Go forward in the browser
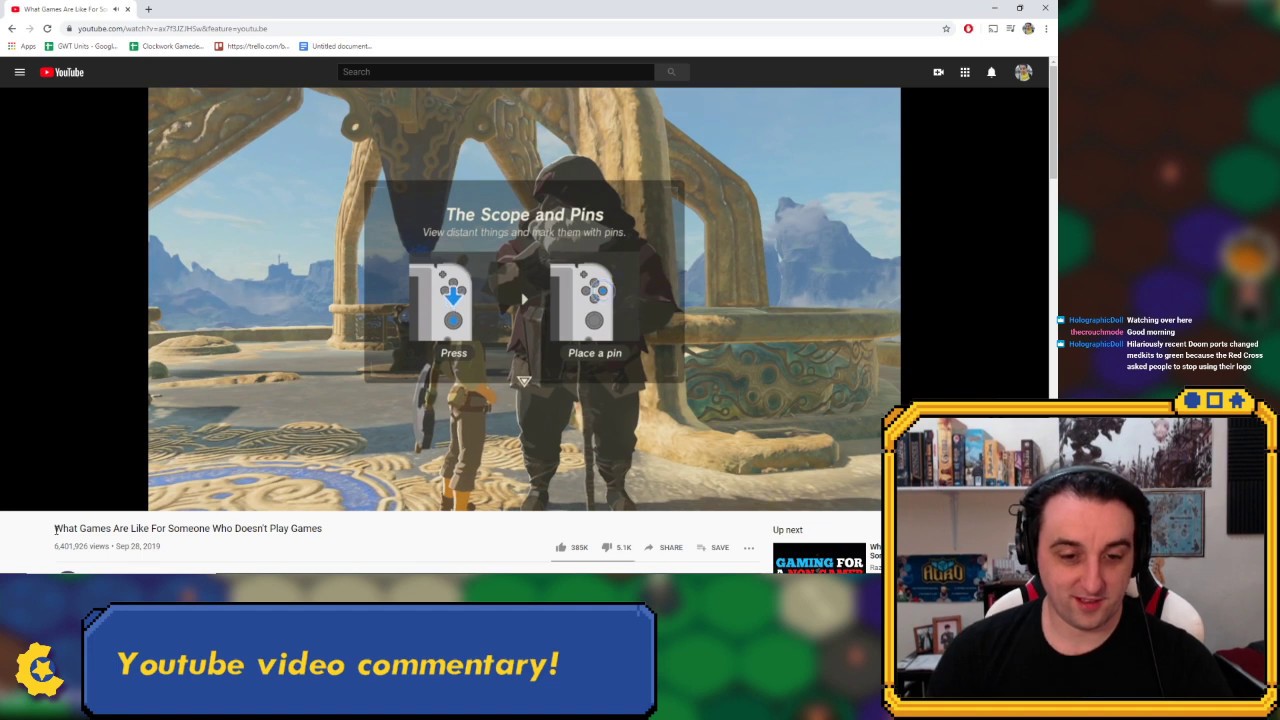The height and width of the screenshot is (720, 1280). [29, 29]
